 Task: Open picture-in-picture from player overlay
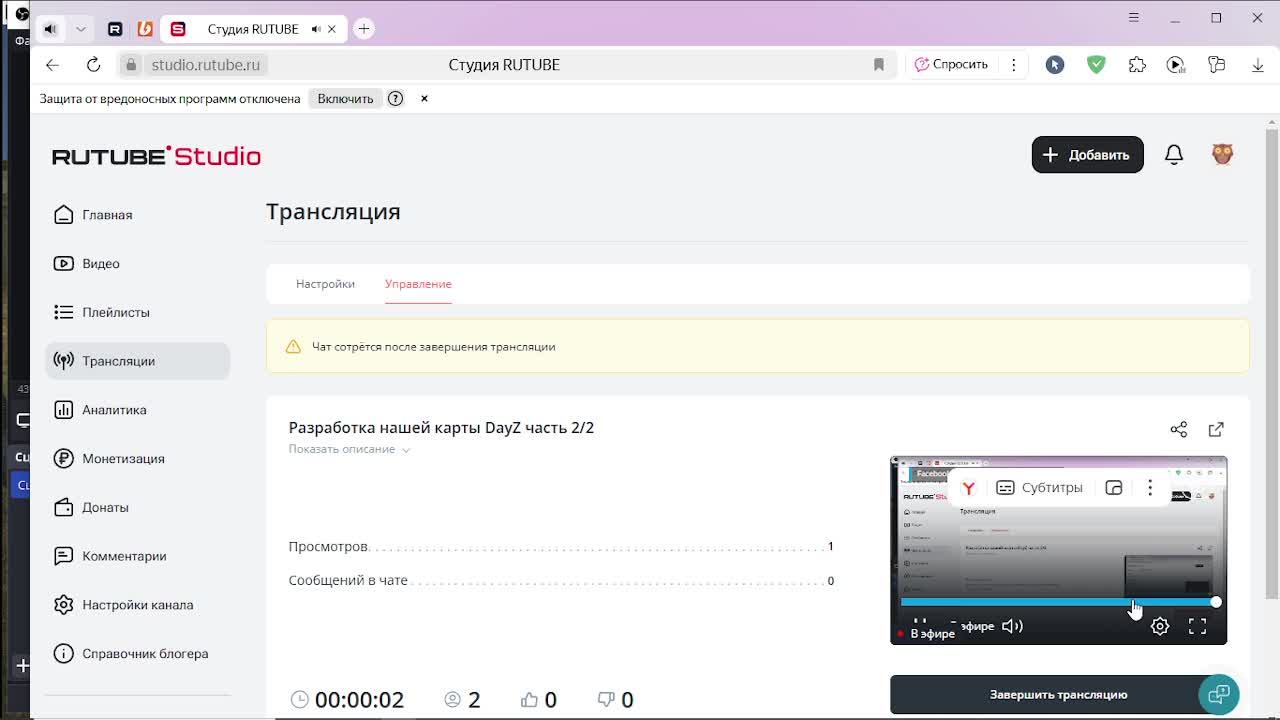tap(1114, 488)
